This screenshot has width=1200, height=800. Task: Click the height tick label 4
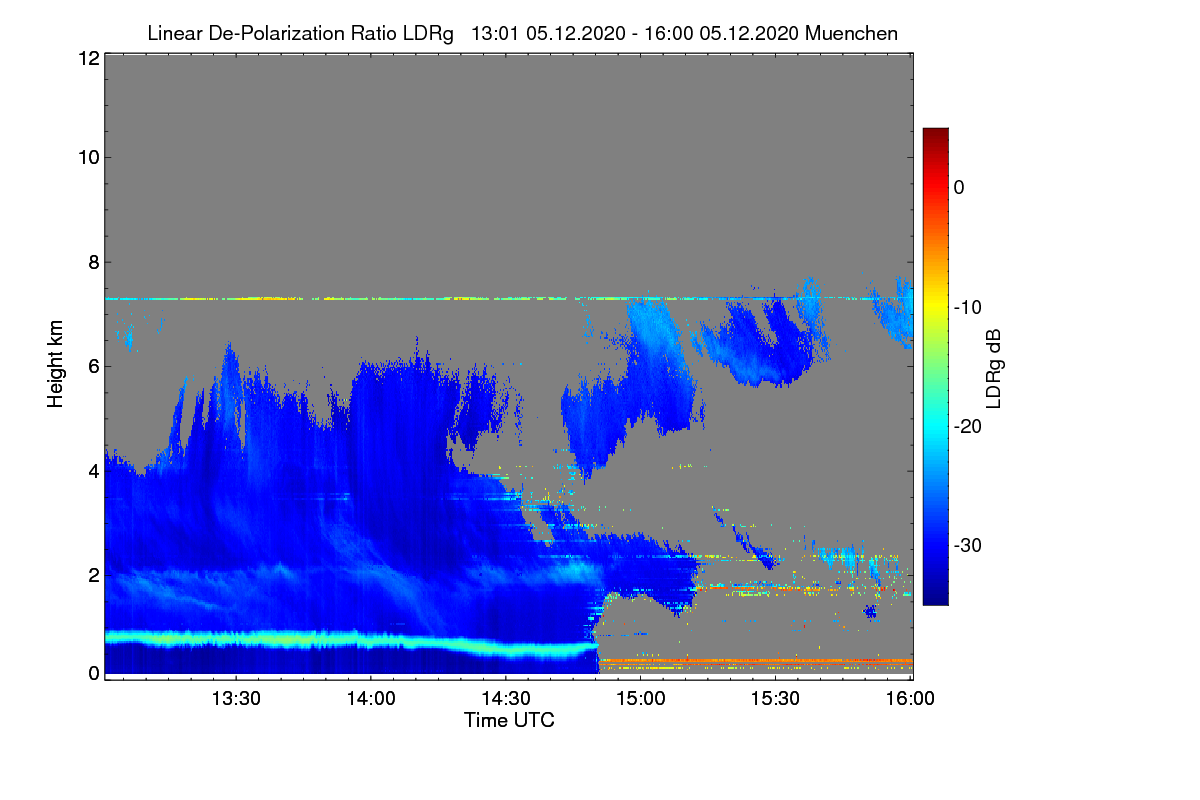(x=92, y=470)
